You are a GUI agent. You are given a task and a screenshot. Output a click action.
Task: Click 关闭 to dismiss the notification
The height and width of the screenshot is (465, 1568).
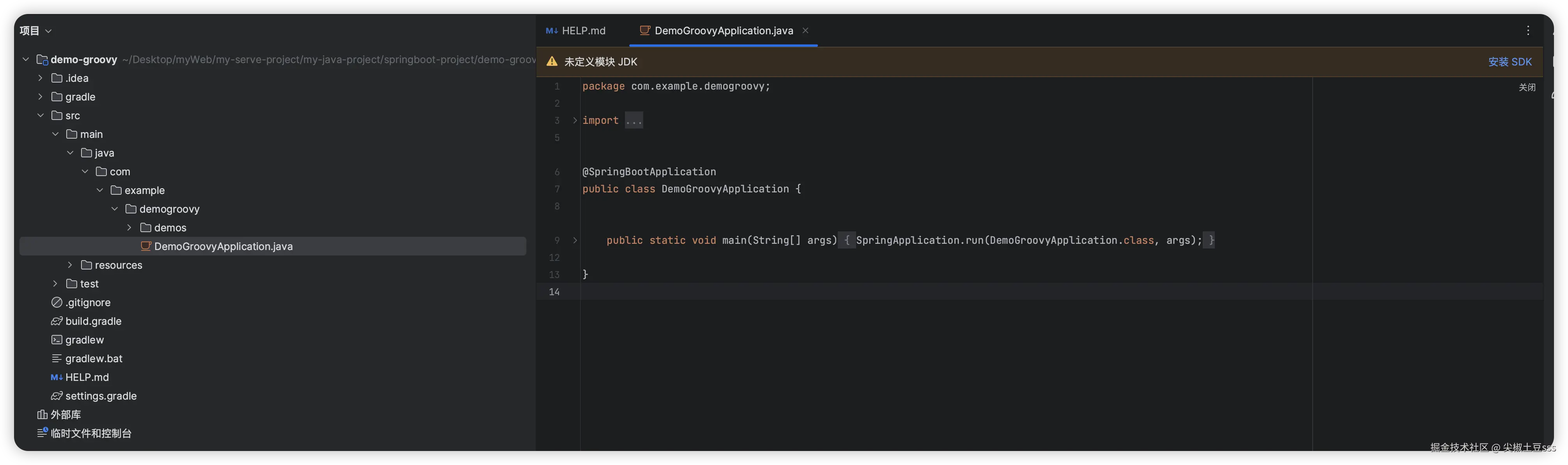(x=1527, y=87)
